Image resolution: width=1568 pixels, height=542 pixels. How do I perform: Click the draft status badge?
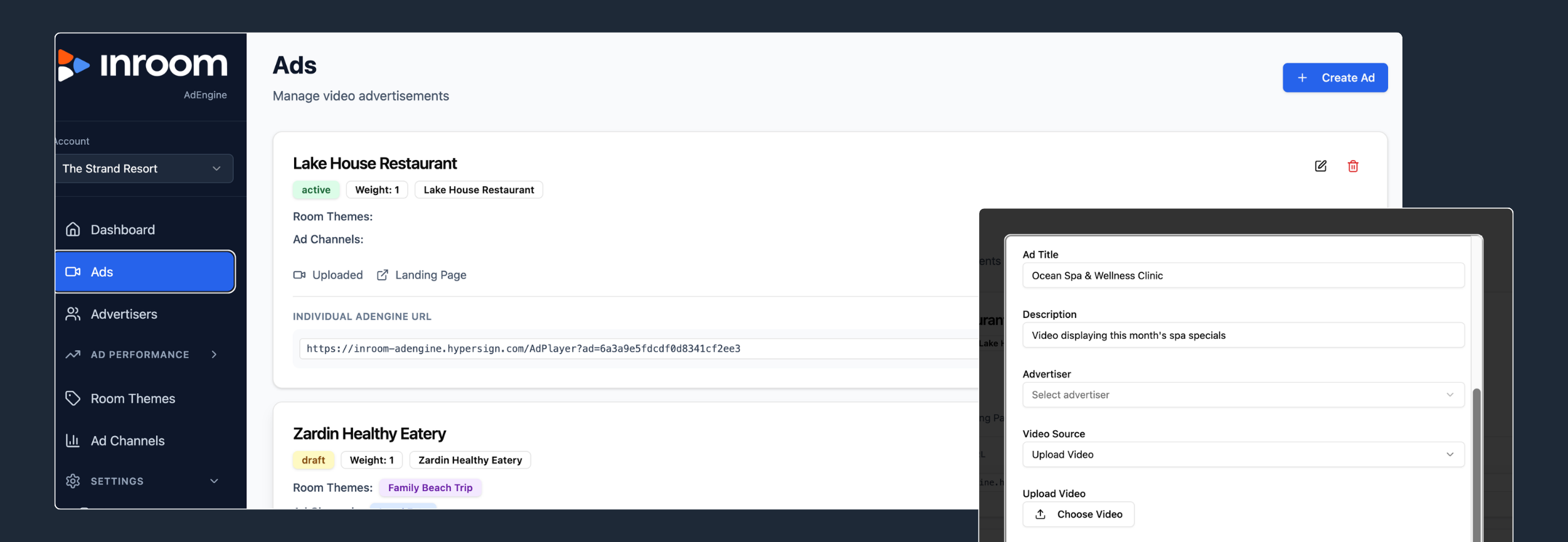(x=313, y=460)
